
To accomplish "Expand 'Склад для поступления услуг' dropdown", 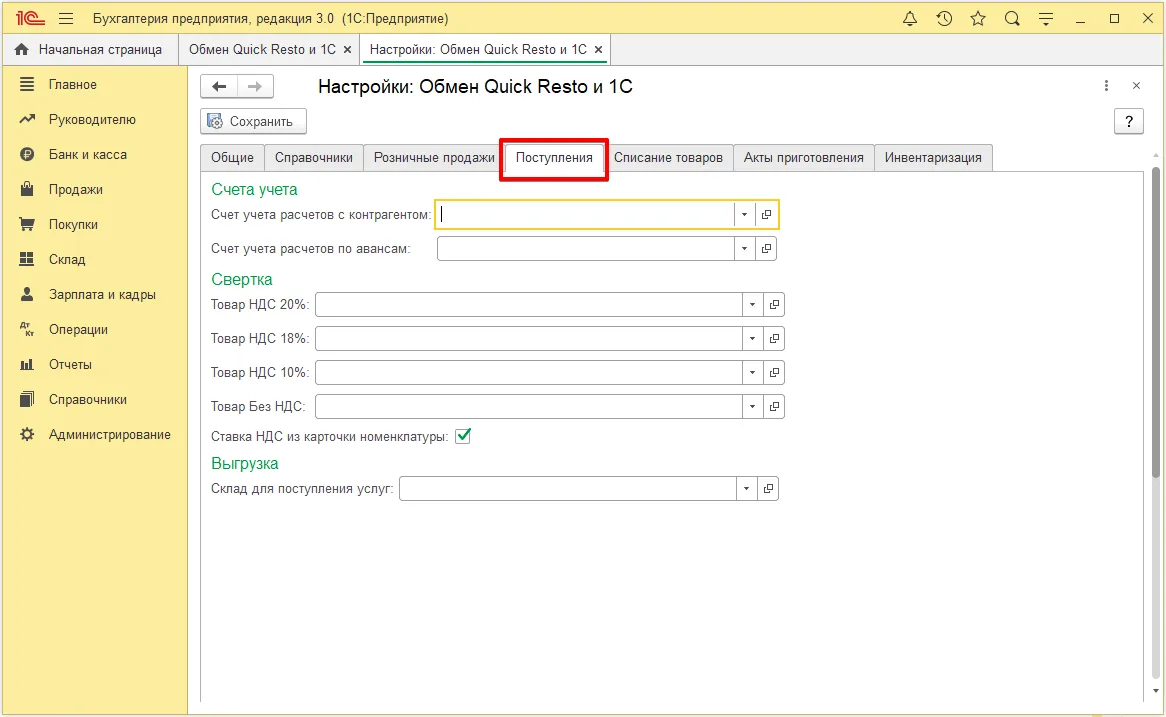I will (747, 489).
